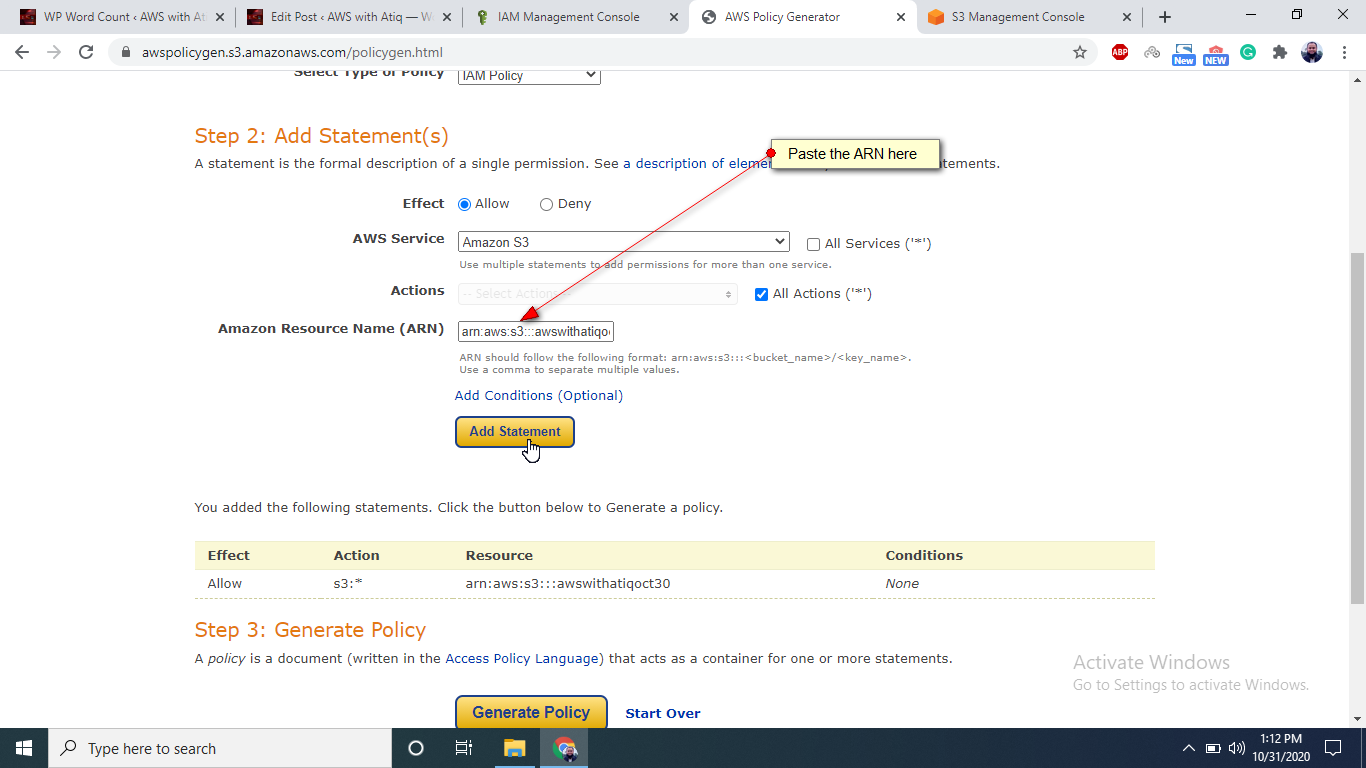Select the Deny radio button
The height and width of the screenshot is (768, 1366).
click(x=547, y=203)
